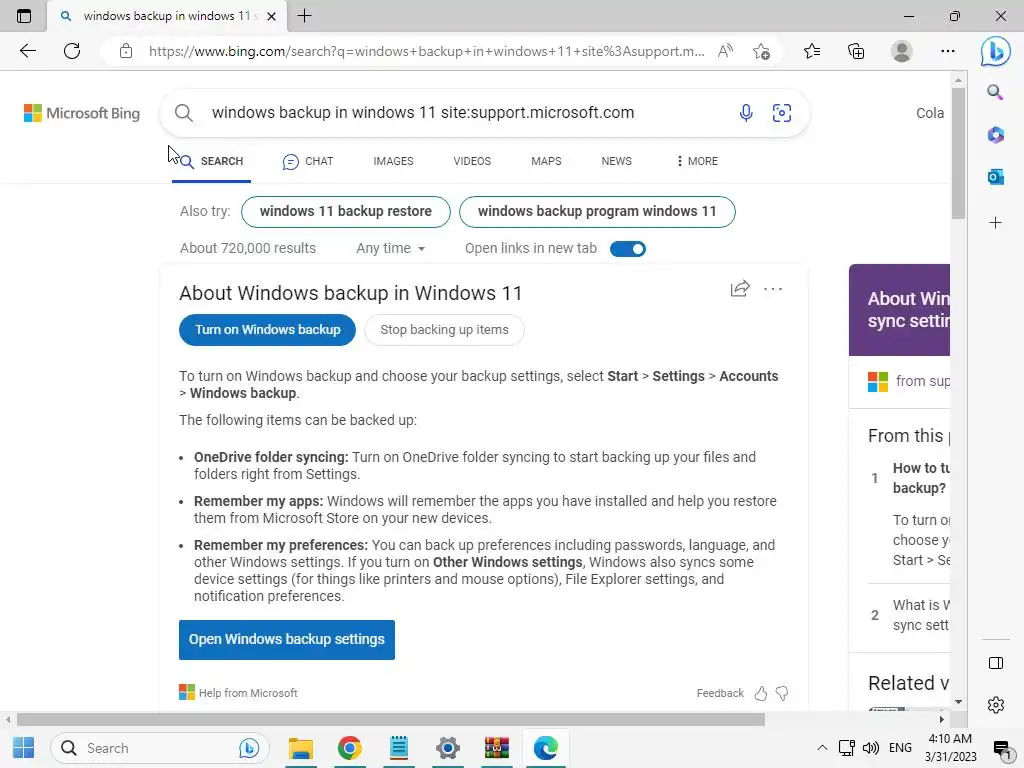Open Read aloud in address bar

(725, 51)
